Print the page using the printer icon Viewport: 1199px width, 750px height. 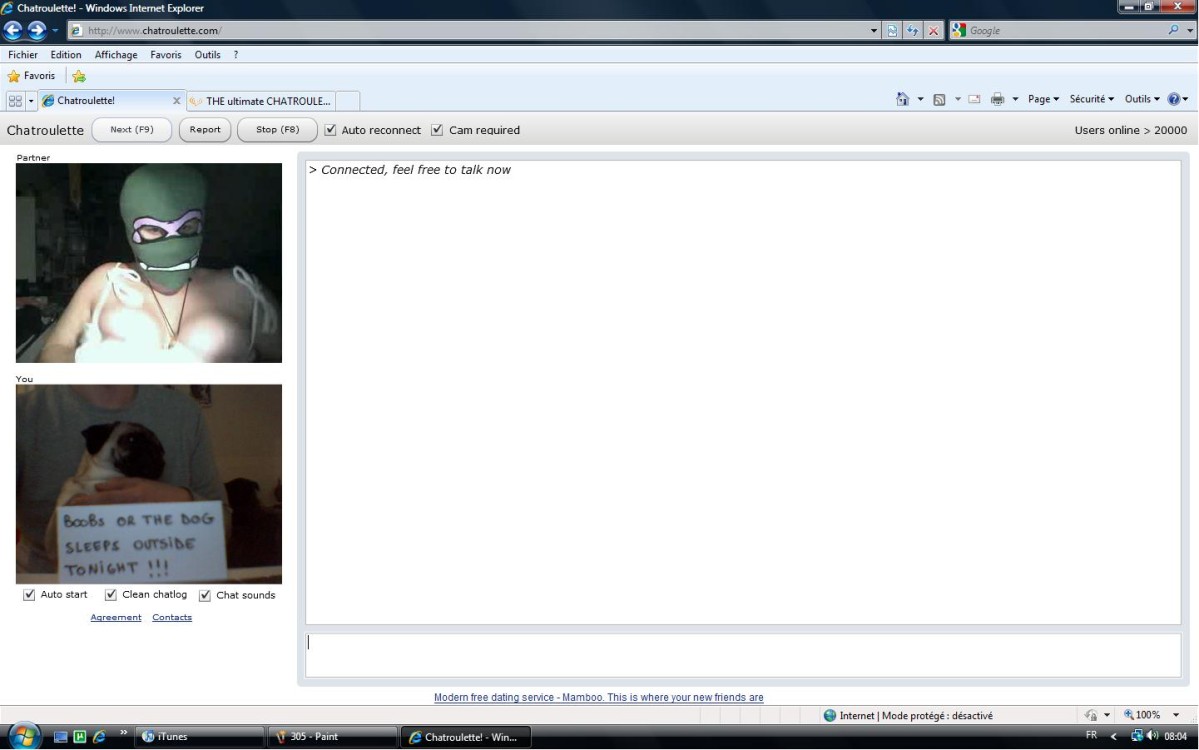tap(997, 99)
